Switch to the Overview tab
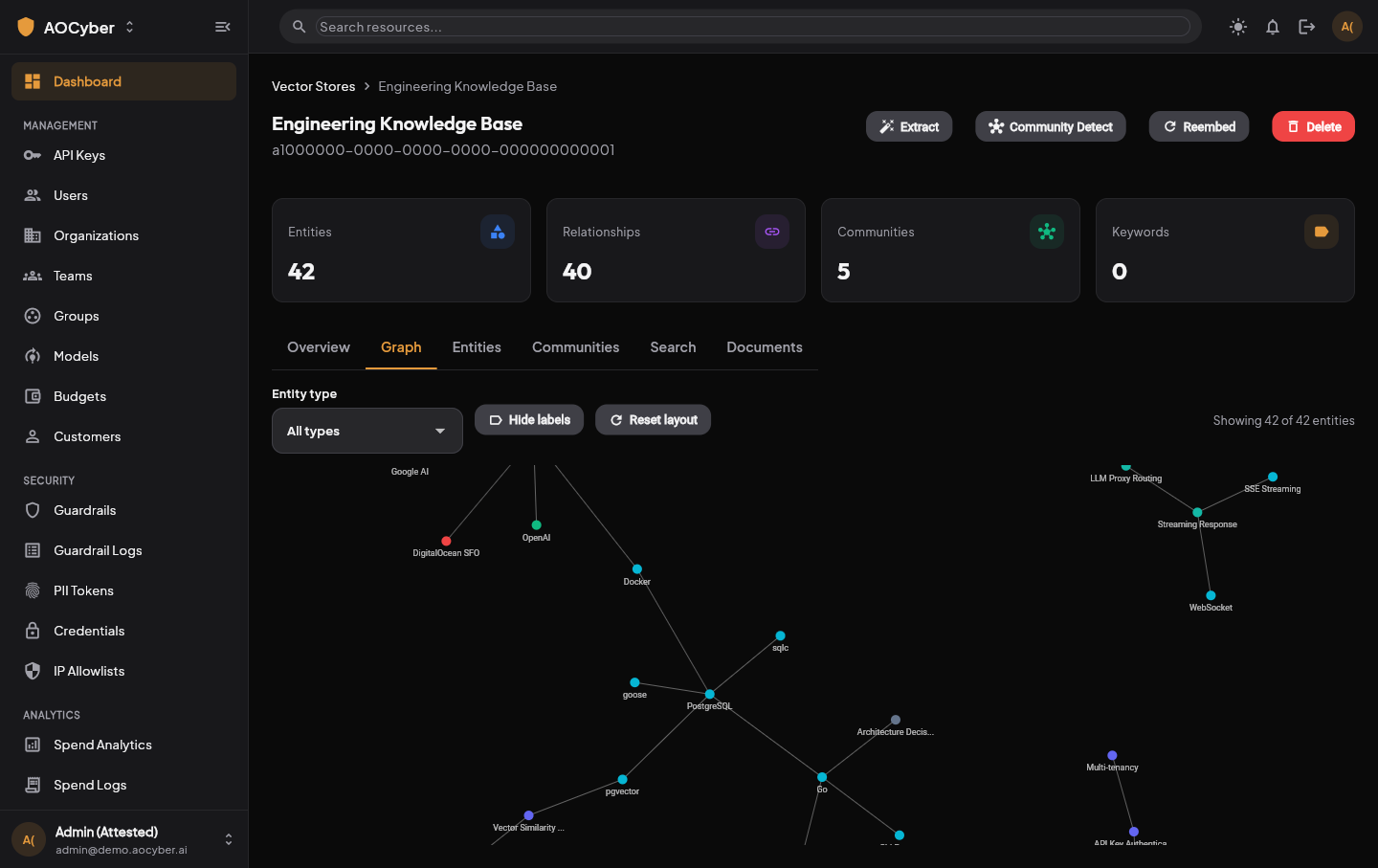The width and height of the screenshot is (1378, 868). (319, 347)
